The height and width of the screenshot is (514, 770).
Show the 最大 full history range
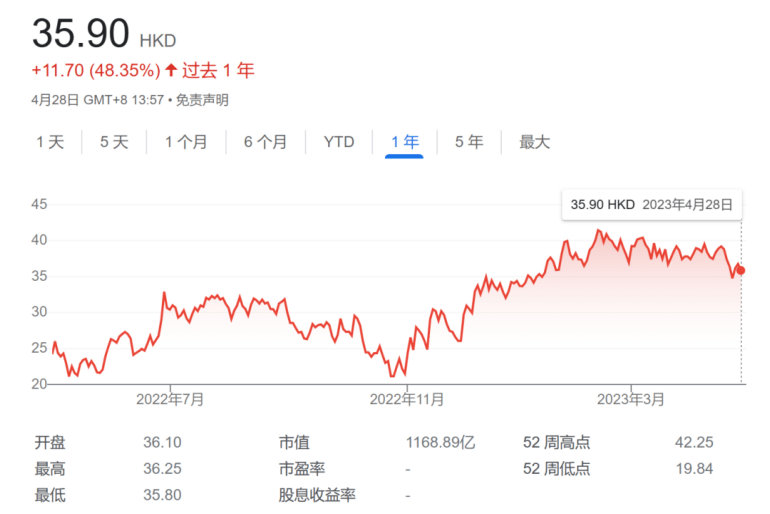click(534, 142)
